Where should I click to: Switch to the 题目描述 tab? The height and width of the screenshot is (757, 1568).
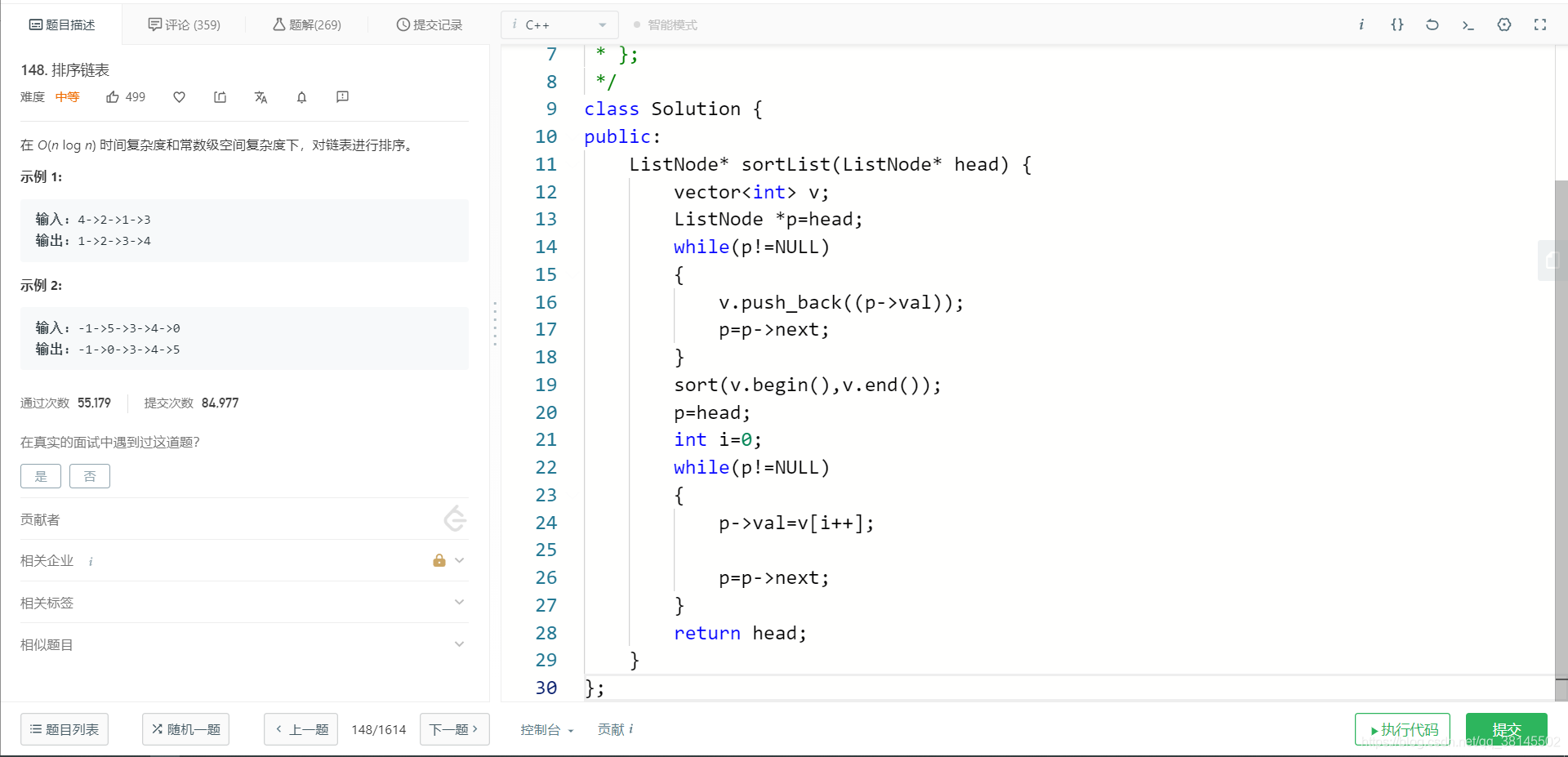point(62,24)
